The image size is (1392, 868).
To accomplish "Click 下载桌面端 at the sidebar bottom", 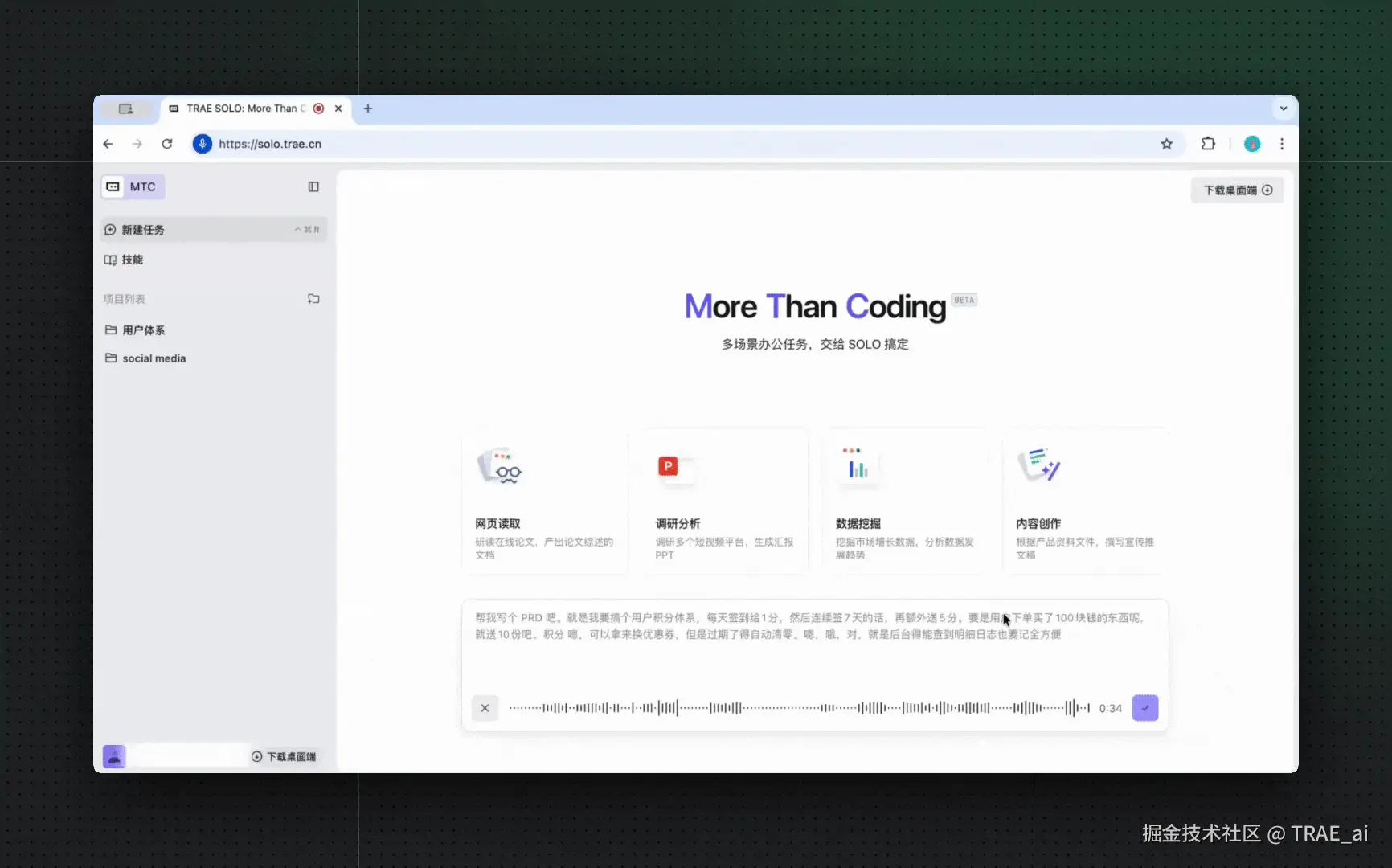I will (x=284, y=757).
